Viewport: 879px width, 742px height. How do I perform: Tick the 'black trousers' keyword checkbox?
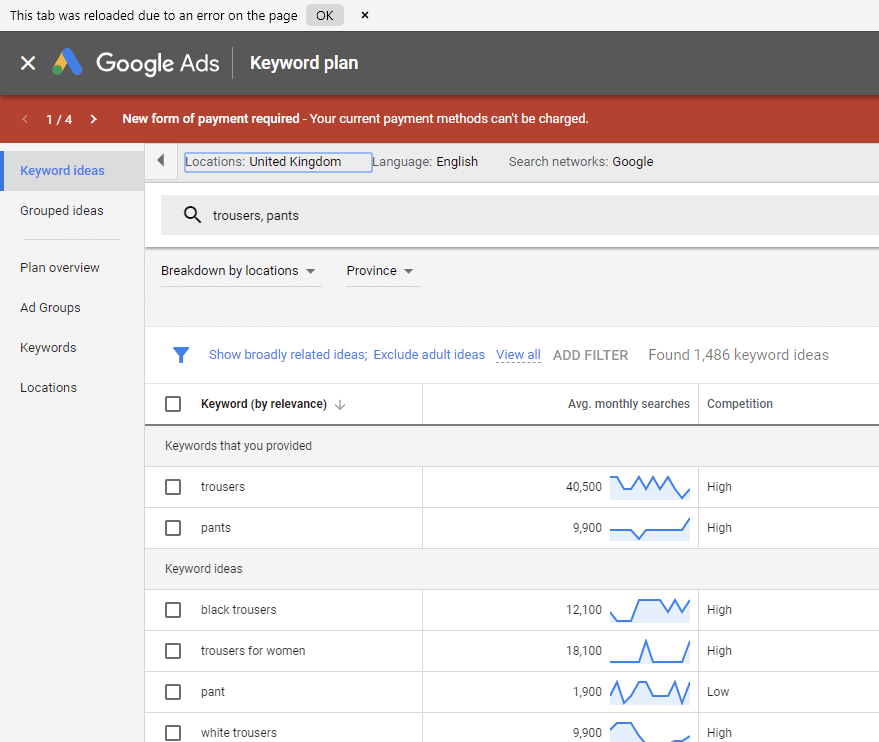pyautogui.click(x=173, y=610)
